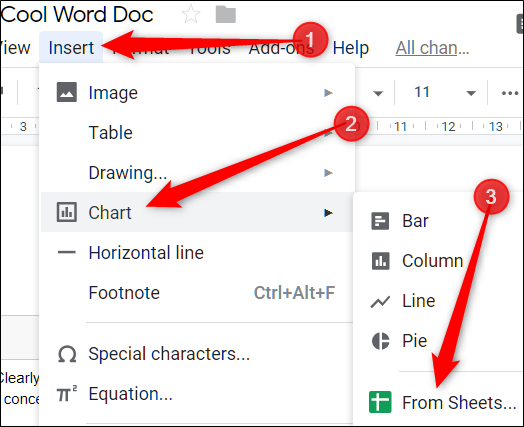Expand the Chart submenu arrow
524x427 pixels.
pyautogui.click(x=329, y=212)
